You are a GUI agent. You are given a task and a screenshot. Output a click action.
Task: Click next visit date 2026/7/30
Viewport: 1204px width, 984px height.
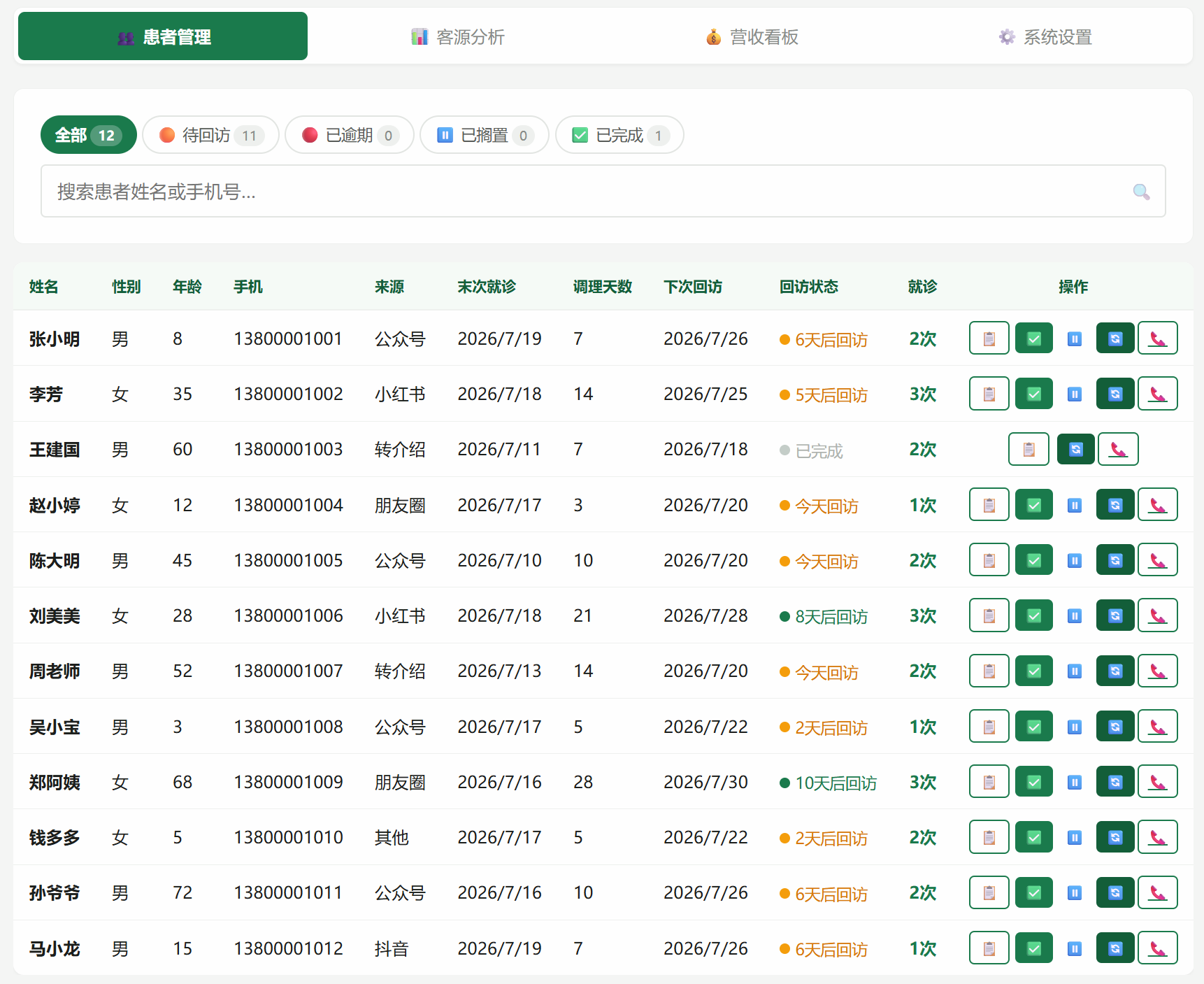coord(705,783)
